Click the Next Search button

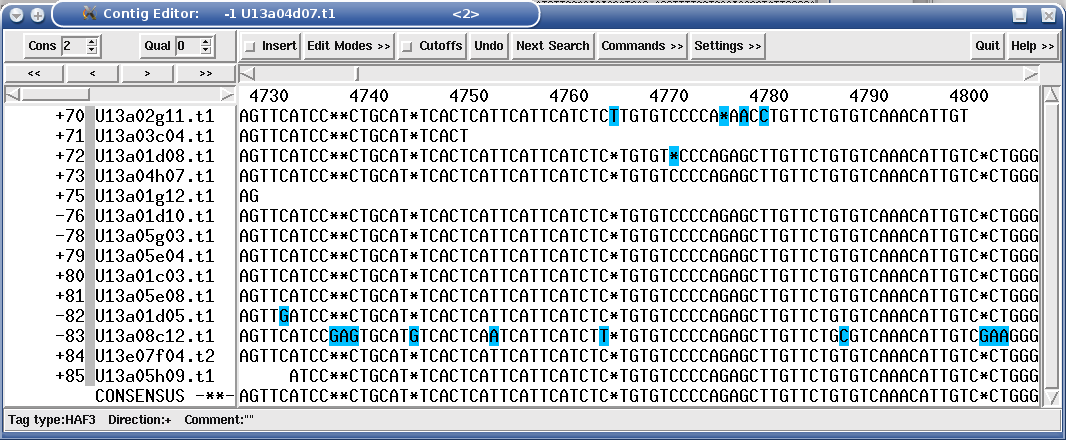552,46
